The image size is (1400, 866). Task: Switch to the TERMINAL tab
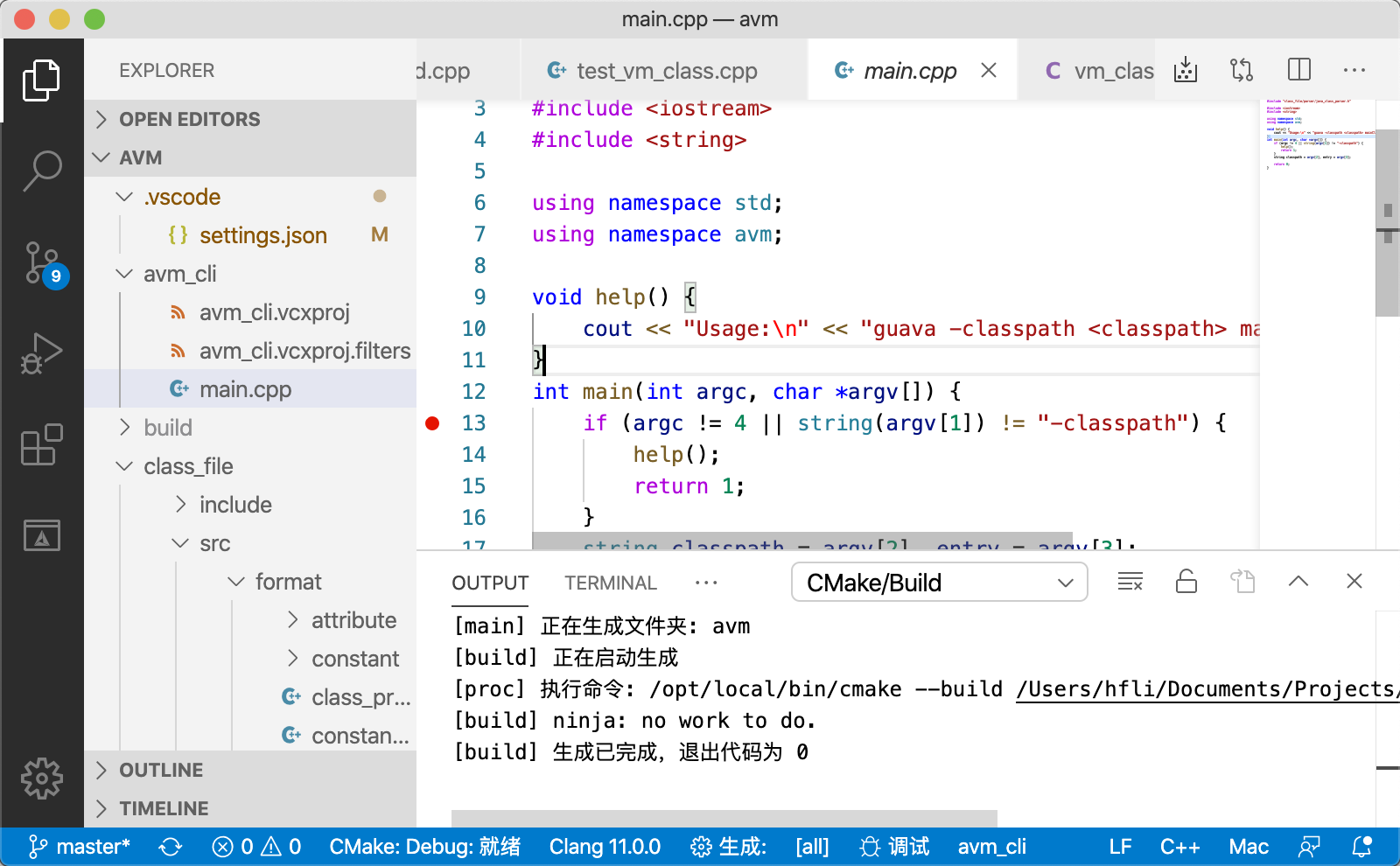[610, 582]
